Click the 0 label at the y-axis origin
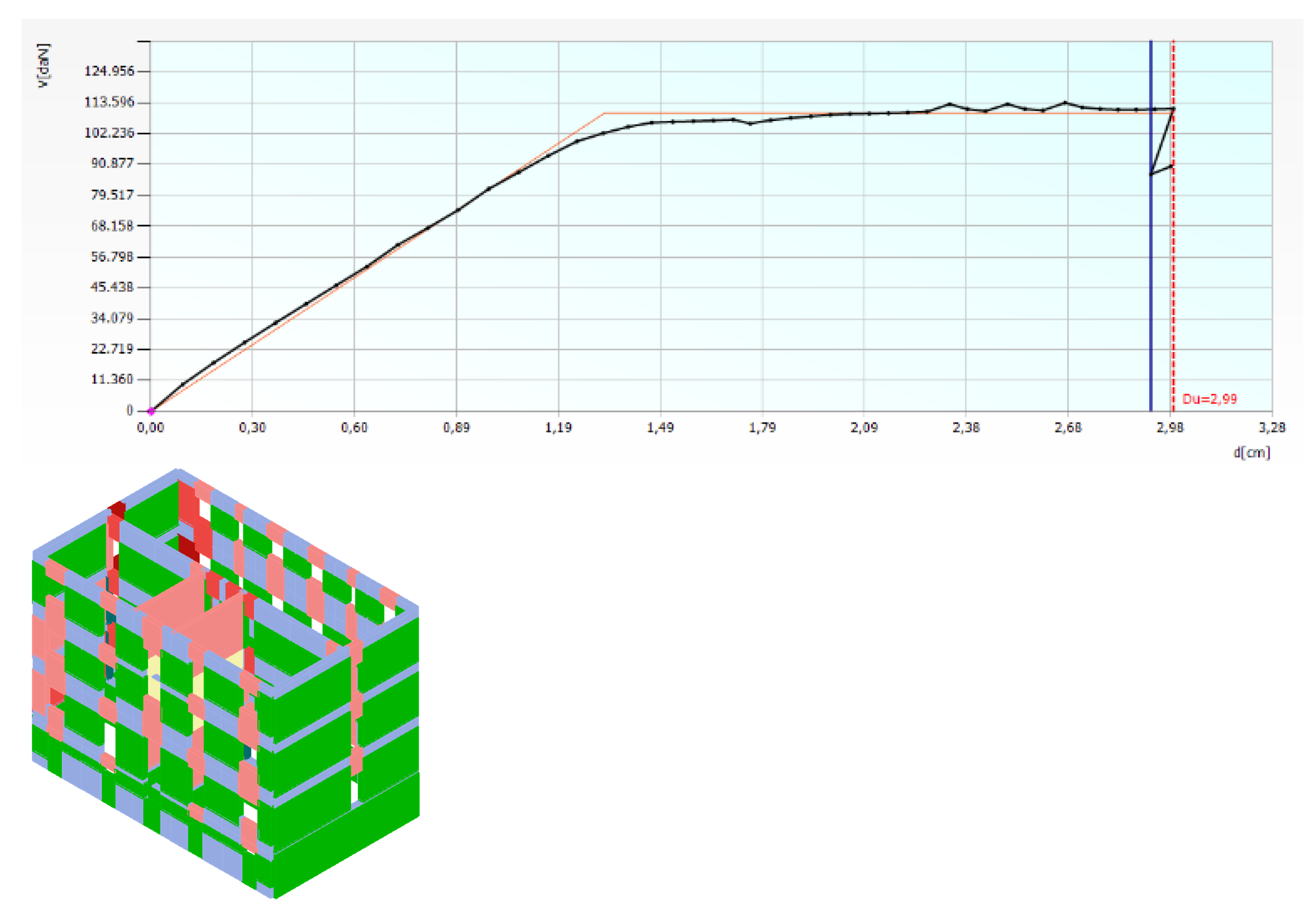This screenshot has height=911, width=1316. point(130,410)
